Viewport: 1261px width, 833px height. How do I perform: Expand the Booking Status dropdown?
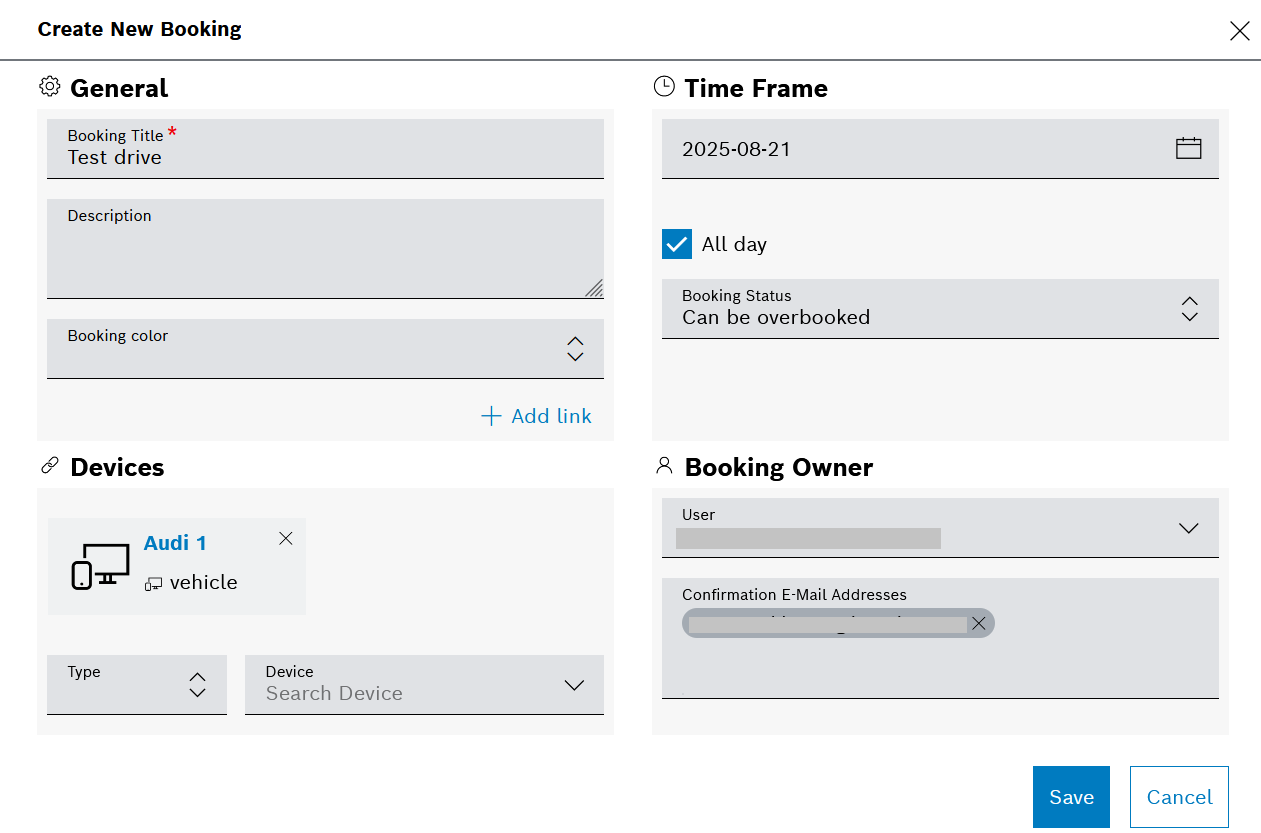click(x=1189, y=309)
